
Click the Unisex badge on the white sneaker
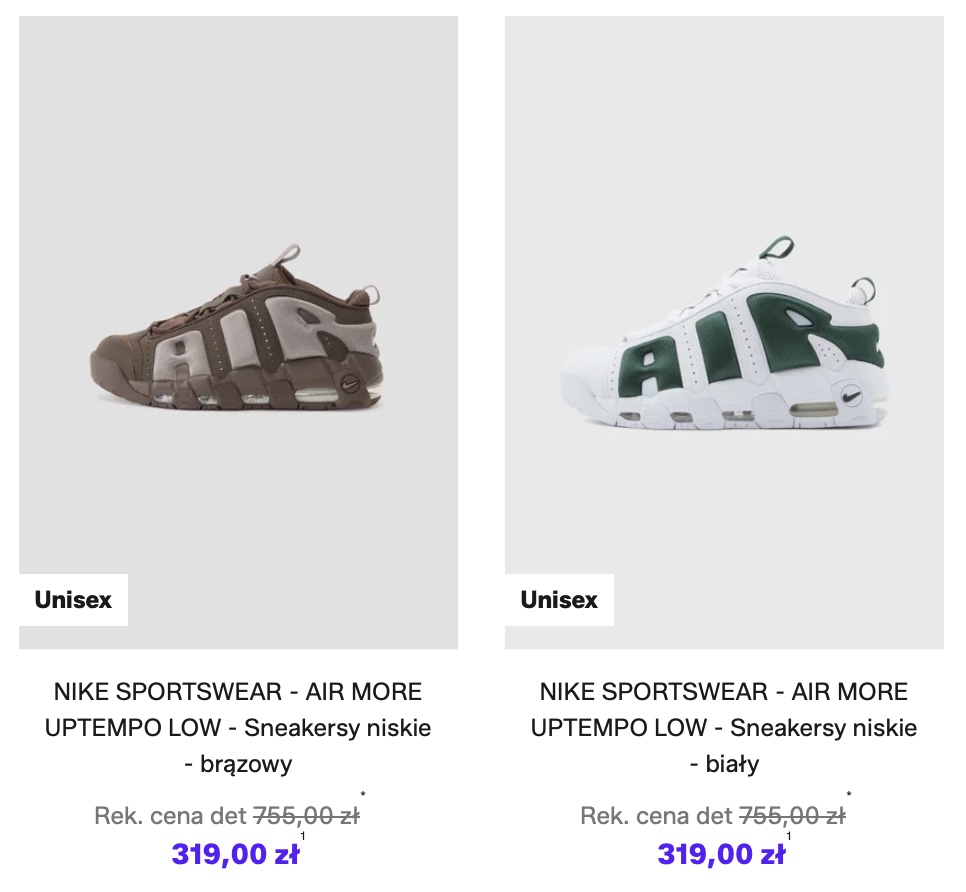click(559, 600)
